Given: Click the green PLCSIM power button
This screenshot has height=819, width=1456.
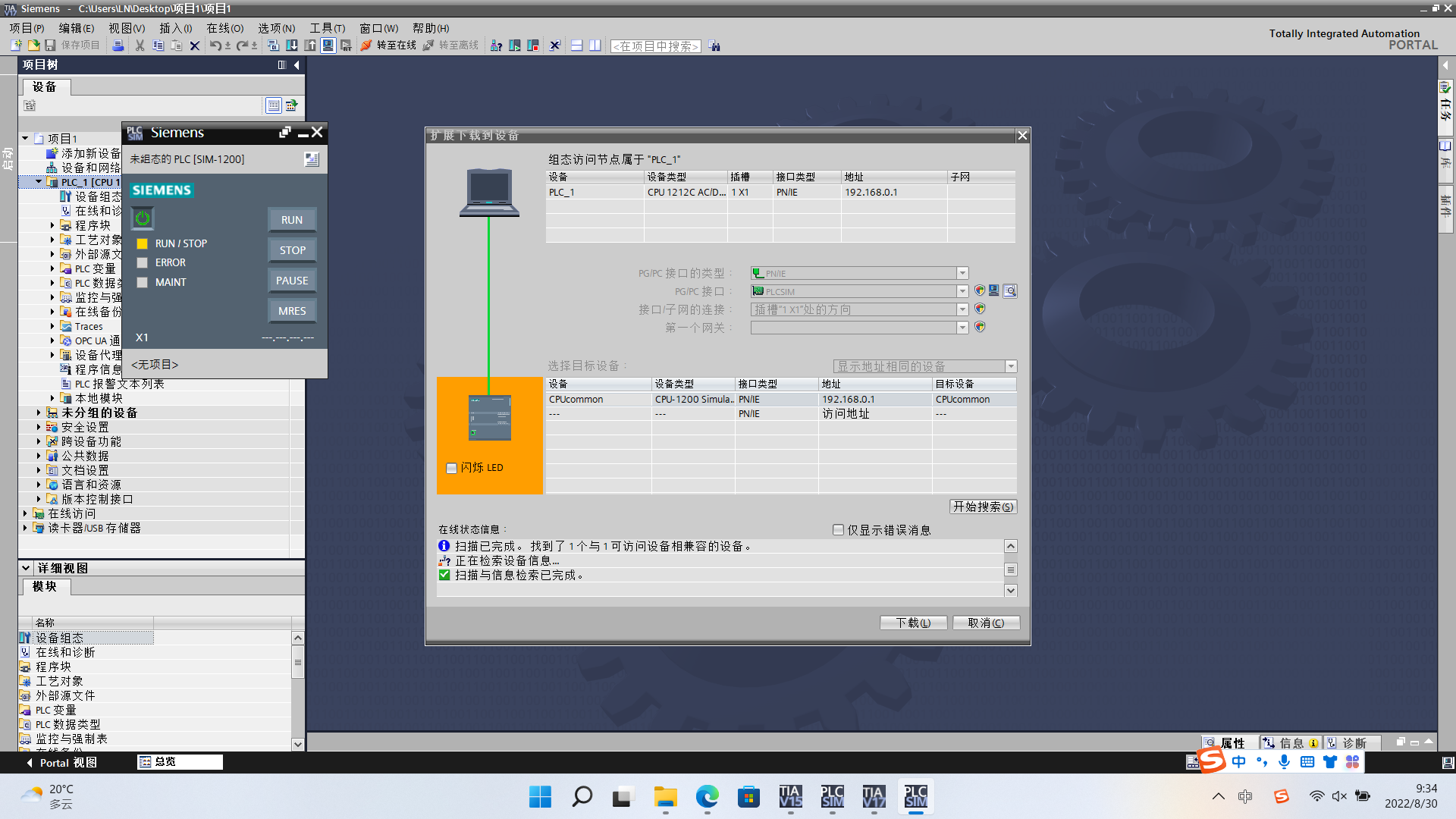Looking at the screenshot, I should click(143, 218).
